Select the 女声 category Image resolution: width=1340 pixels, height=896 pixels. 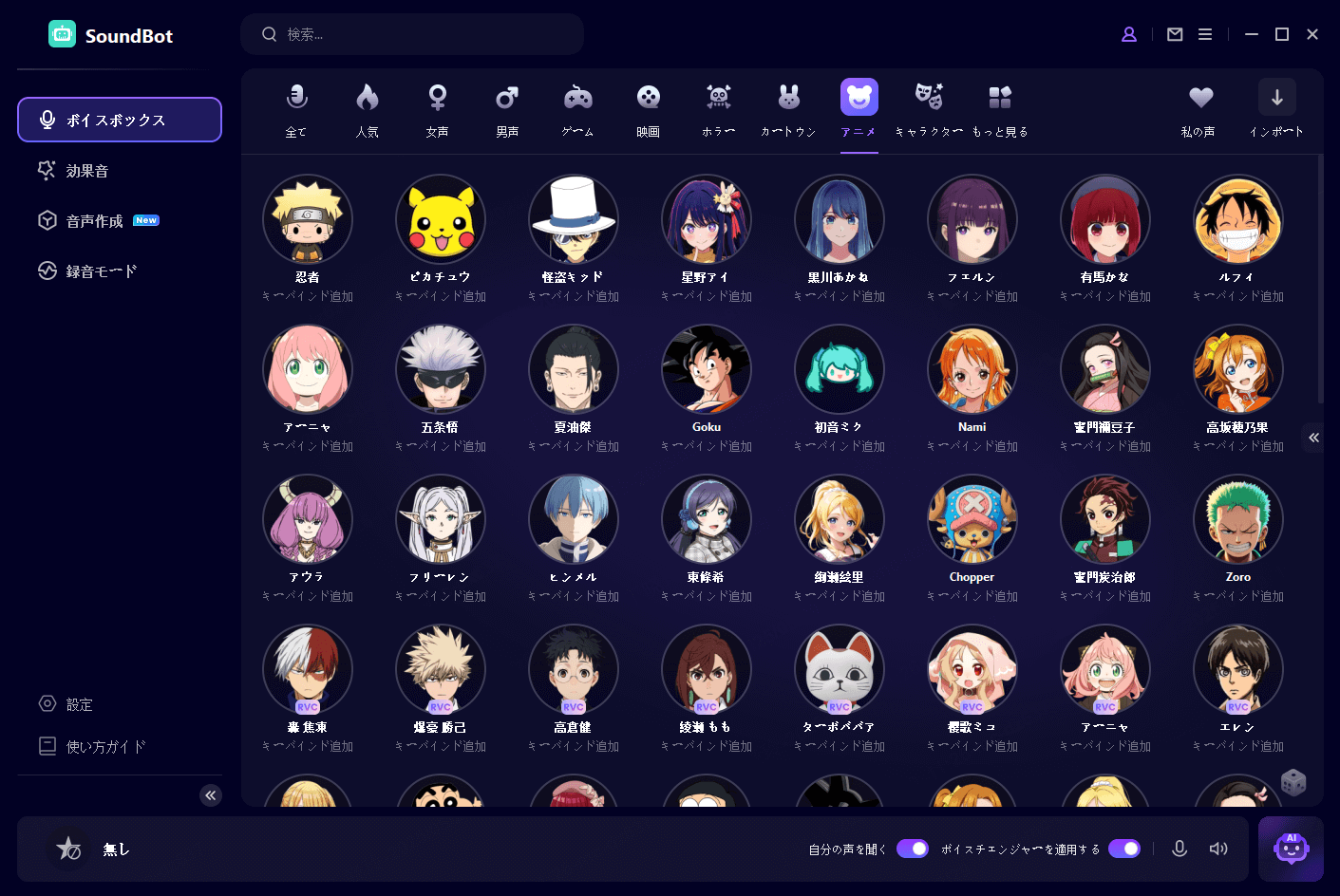click(x=438, y=110)
